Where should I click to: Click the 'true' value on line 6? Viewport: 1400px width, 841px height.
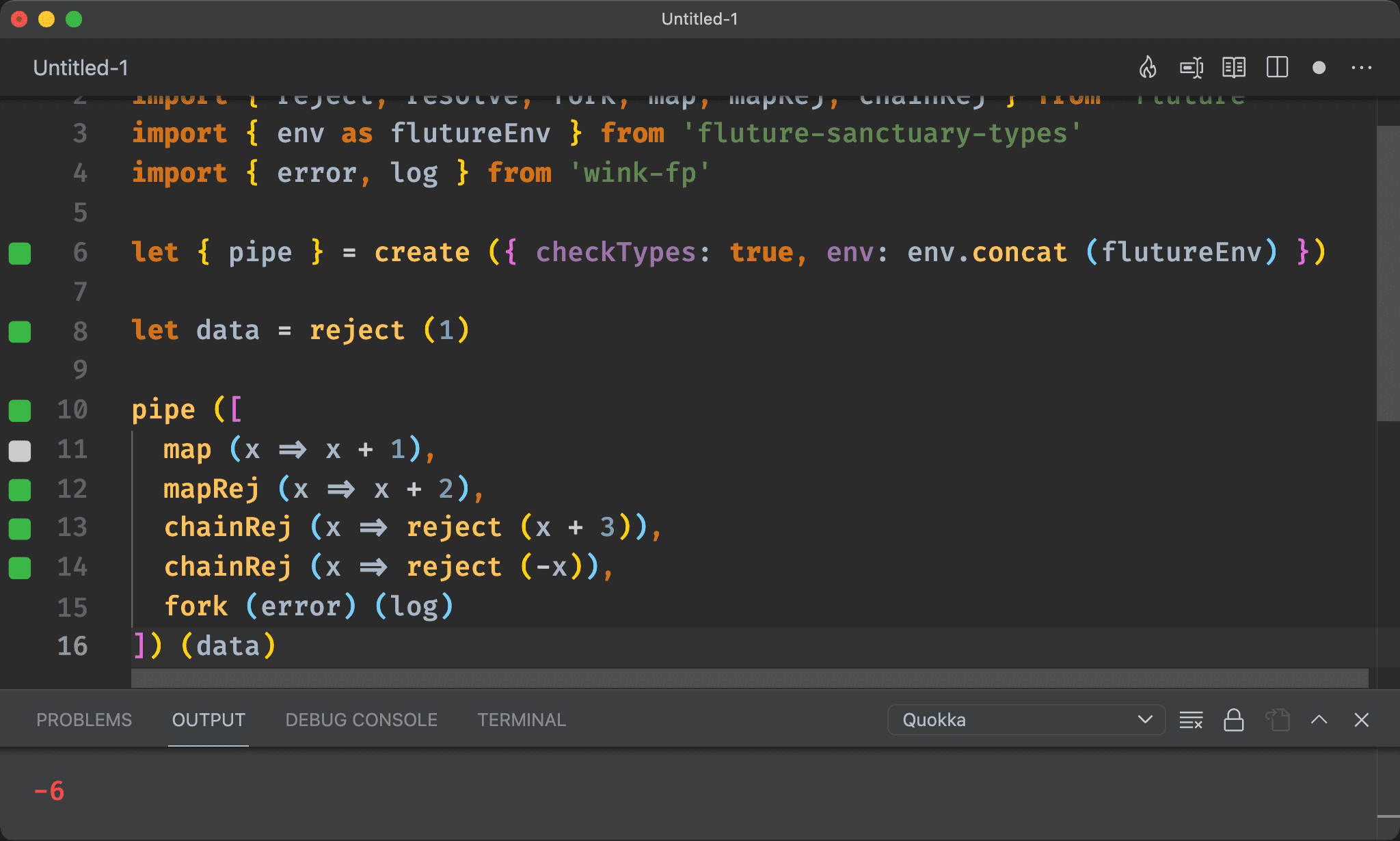tap(761, 252)
